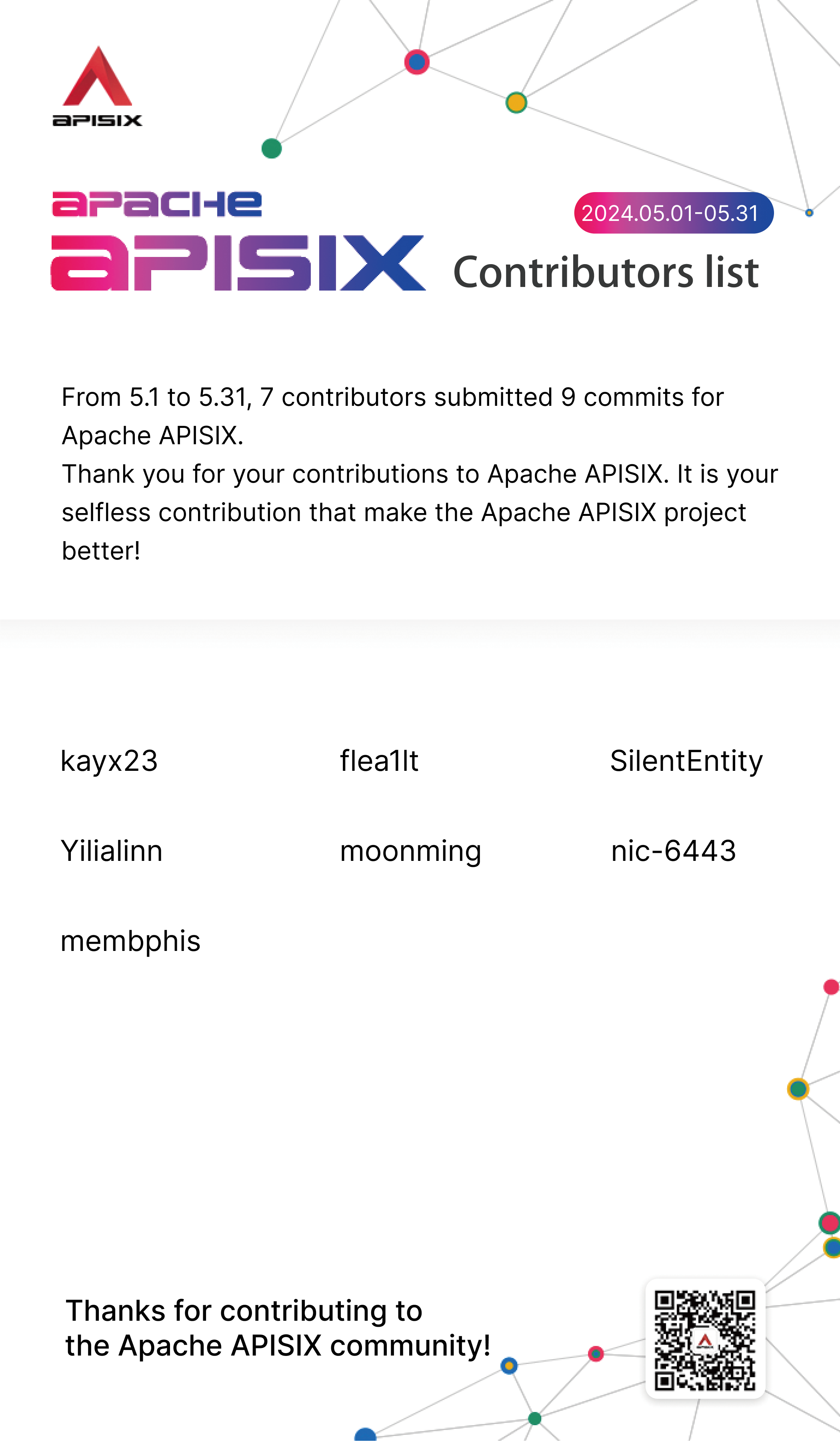Open contributor Yilialinn
840x1448 pixels.
(111, 851)
